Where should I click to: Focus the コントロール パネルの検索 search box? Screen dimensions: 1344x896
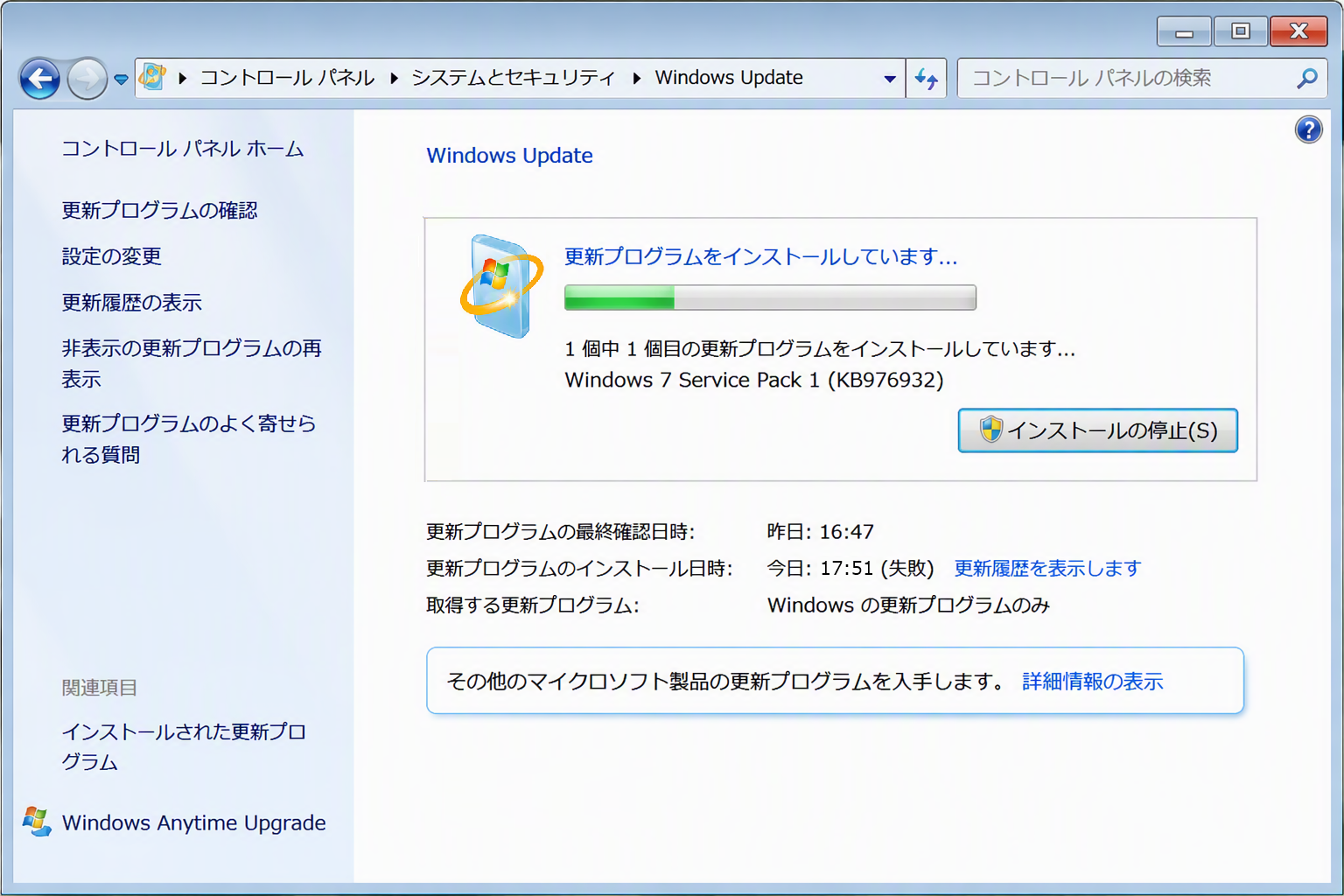(x=1142, y=79)
